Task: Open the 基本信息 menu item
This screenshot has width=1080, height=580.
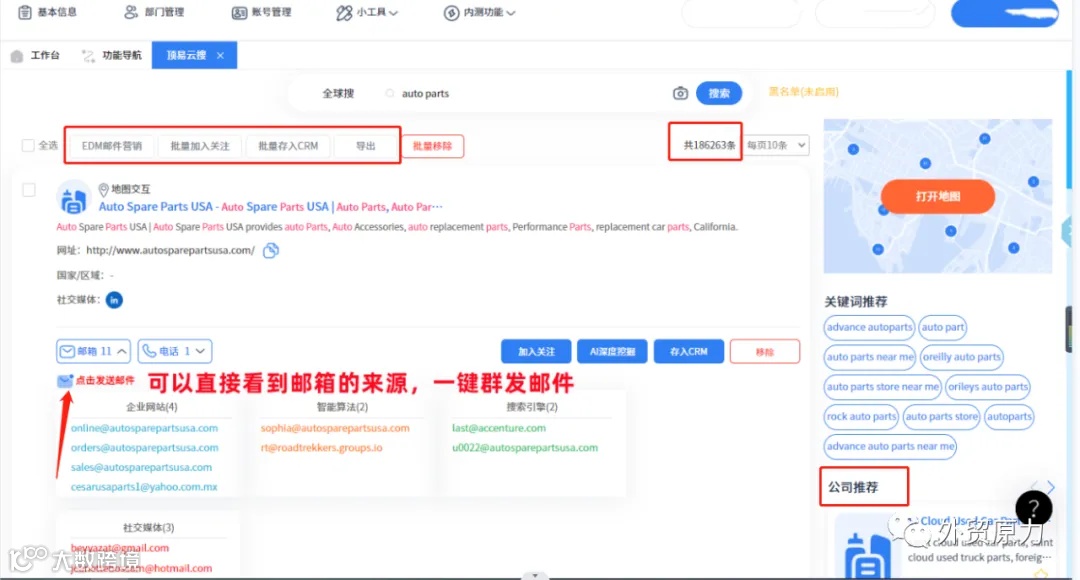Action: click(x=48, y=12)
